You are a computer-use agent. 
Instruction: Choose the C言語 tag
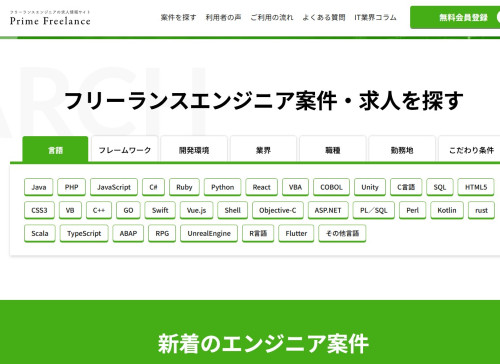406,187
